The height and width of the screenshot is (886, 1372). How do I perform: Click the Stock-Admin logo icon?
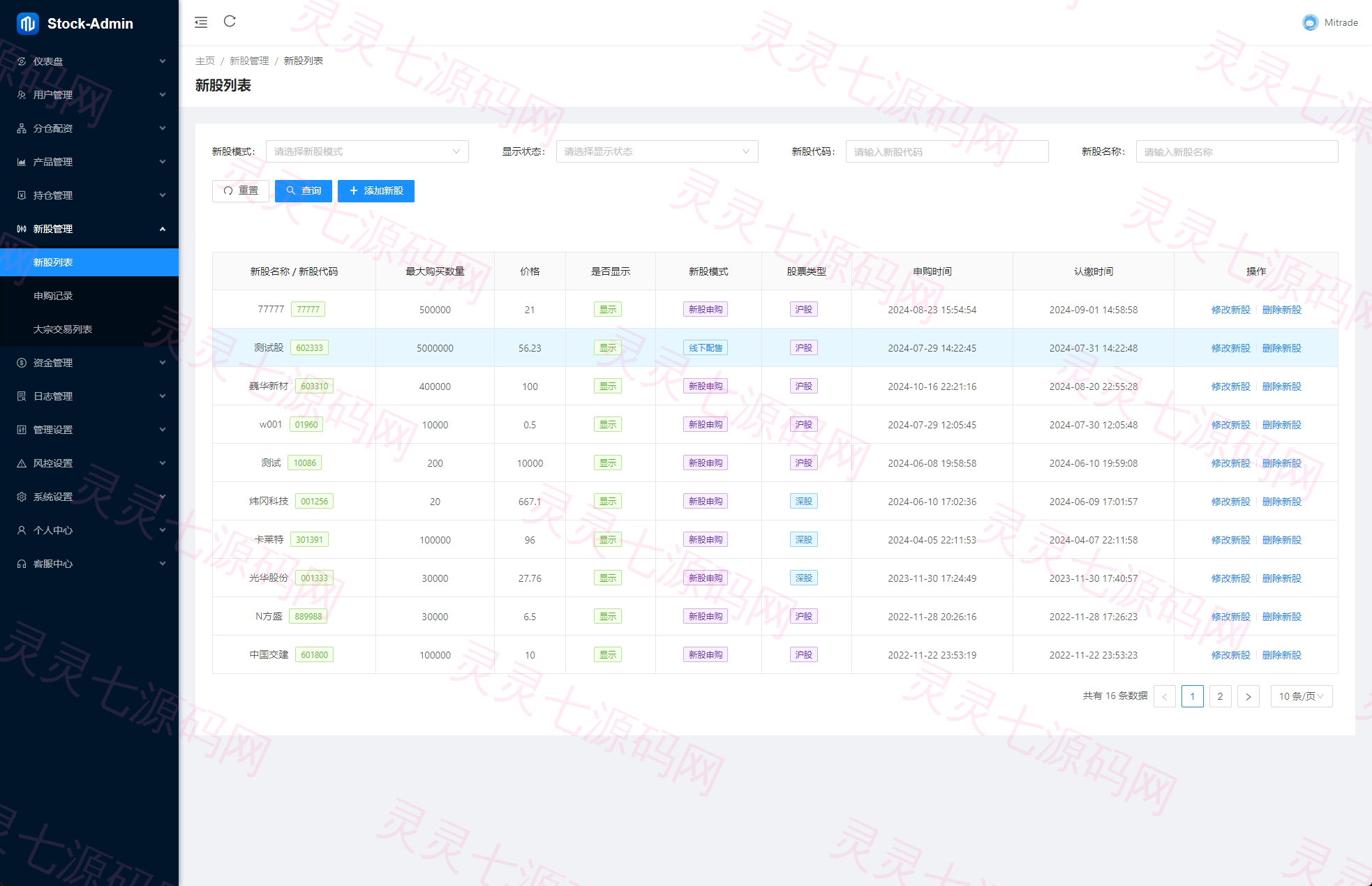coord(28,23)
